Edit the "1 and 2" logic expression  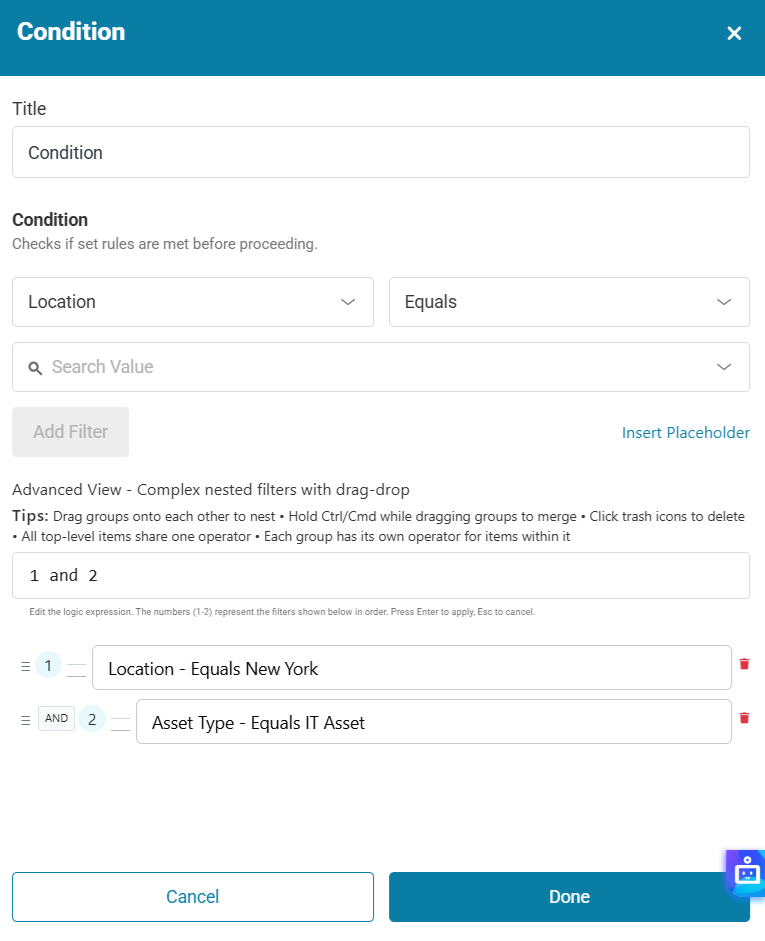[381, 575]
